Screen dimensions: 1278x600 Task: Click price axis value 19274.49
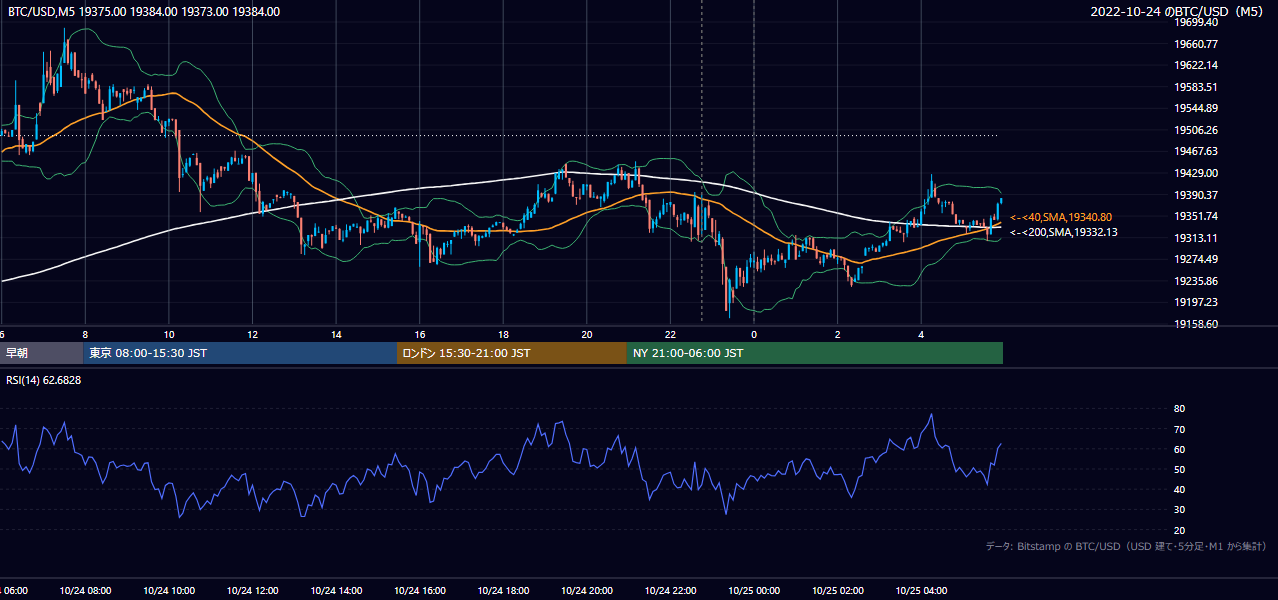coord(1196,259)
